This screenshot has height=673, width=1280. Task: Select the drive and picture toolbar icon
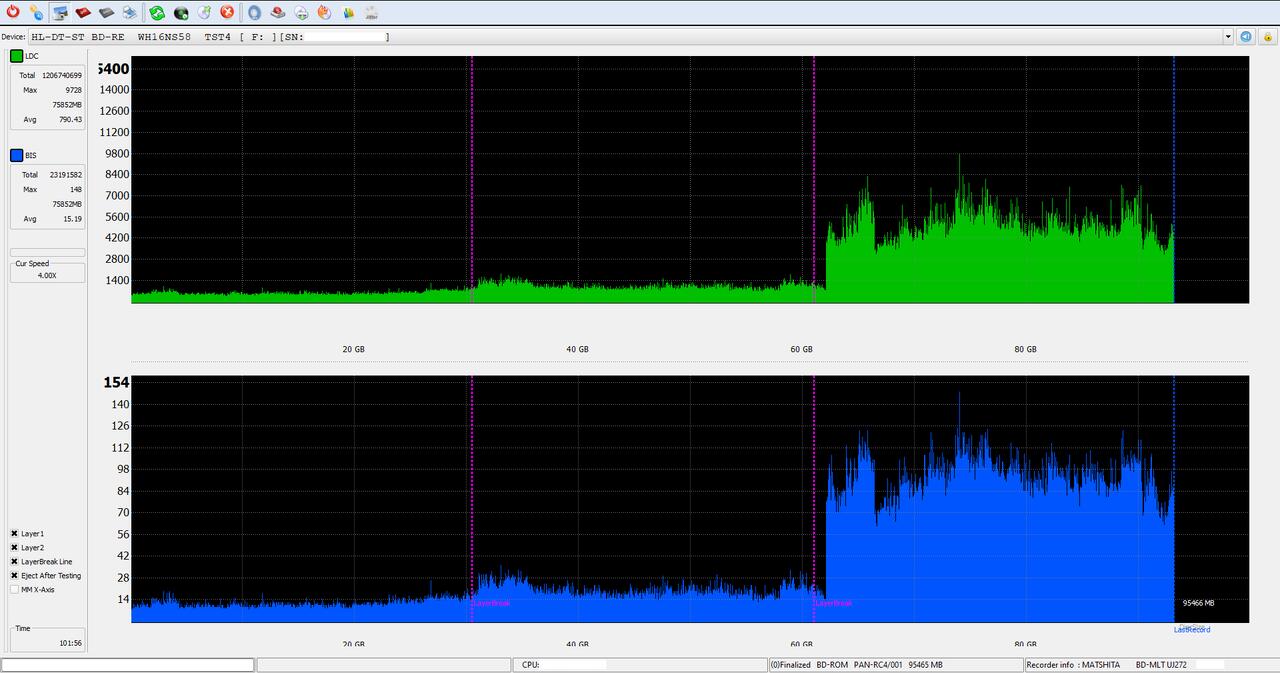coord(60,12)
